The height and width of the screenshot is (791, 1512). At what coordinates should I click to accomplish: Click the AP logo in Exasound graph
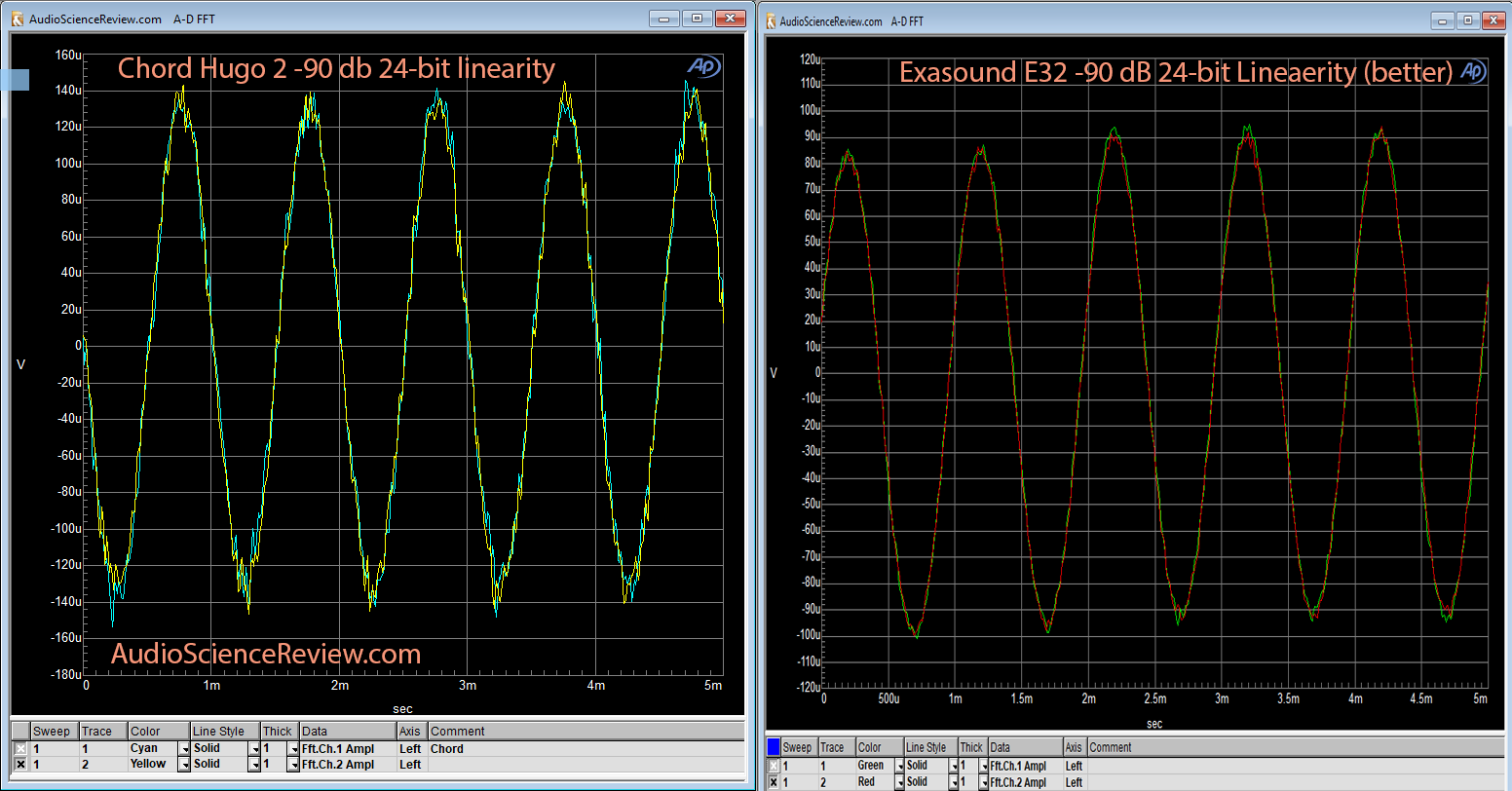[x=1471, y=71]
